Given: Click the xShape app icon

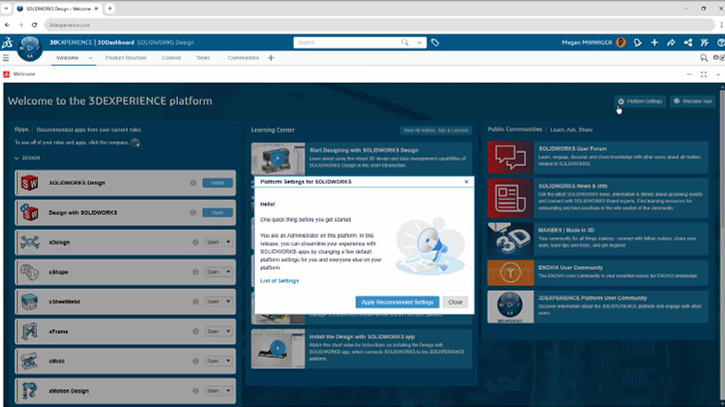Looking at the screenshot, I should (30, 272).
